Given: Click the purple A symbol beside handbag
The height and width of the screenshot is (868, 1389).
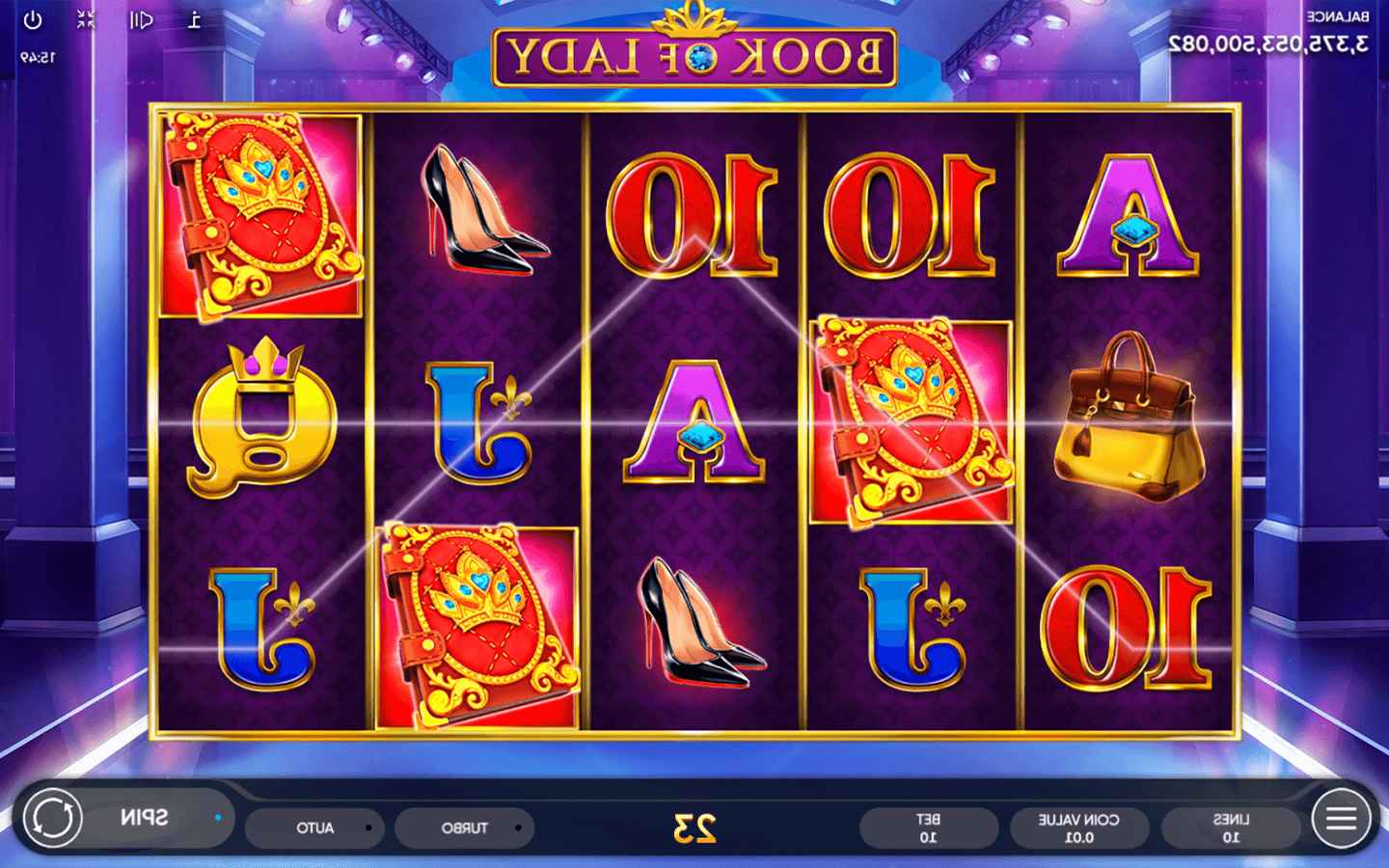Looking at the screenshot, I should click(1128, 216).
